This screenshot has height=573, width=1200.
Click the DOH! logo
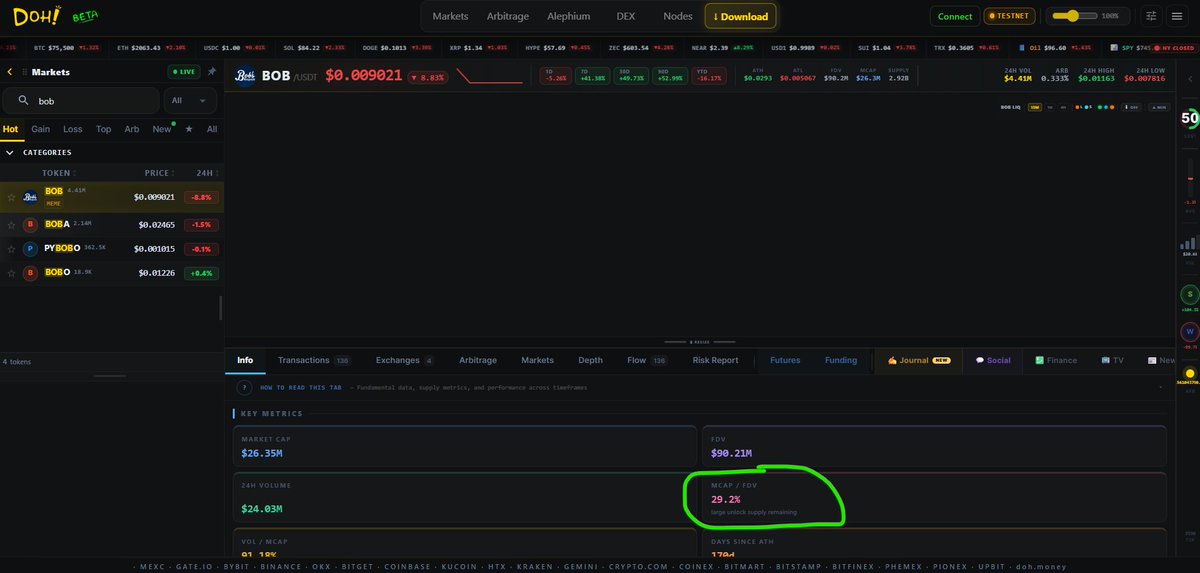click(36, 16)
